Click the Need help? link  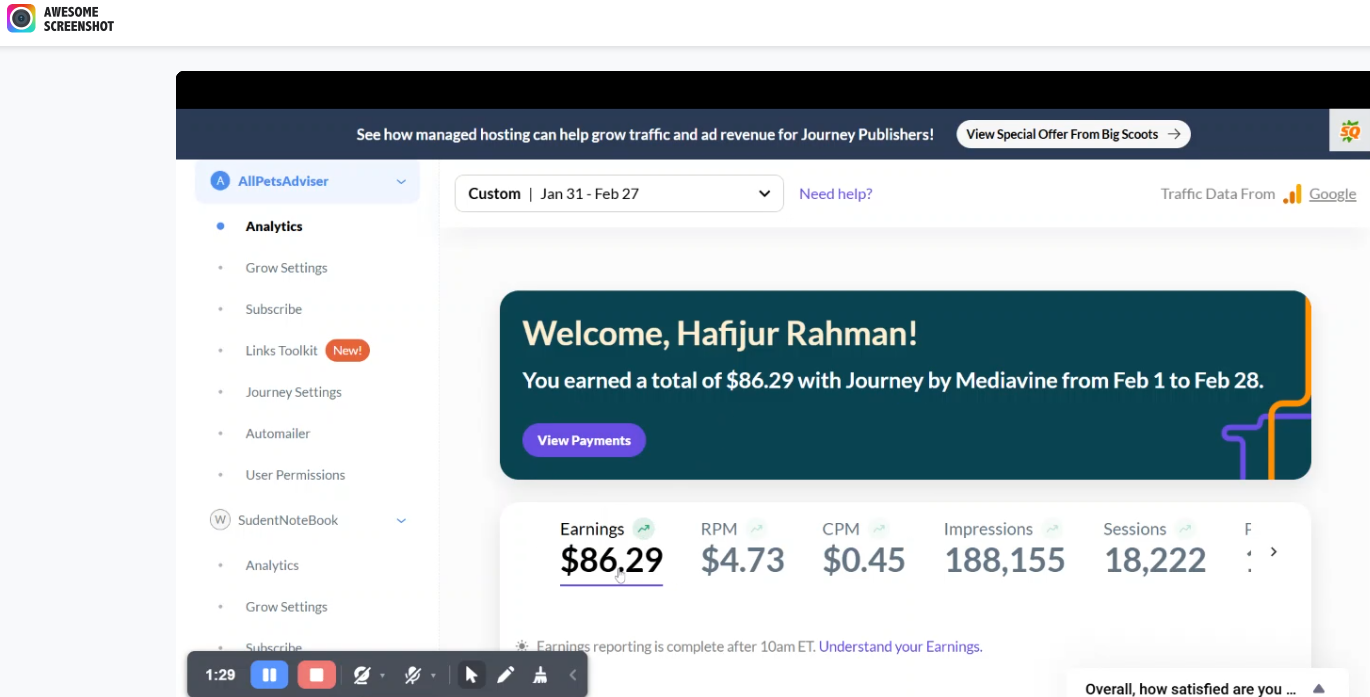(835, 194)
